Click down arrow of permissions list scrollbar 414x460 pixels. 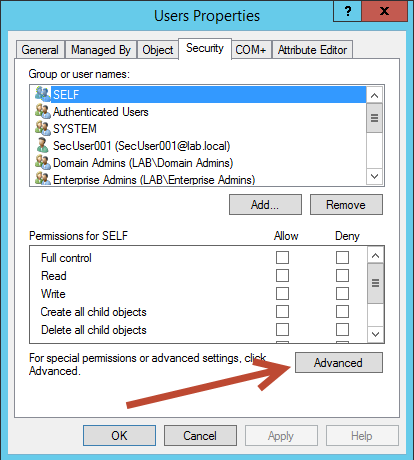pyautogui.click(x=375, y=334)
